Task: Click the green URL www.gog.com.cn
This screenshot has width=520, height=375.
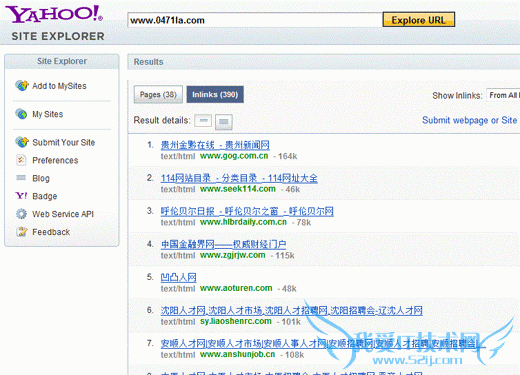Action: pyautogui.click(x=234, y=156)
